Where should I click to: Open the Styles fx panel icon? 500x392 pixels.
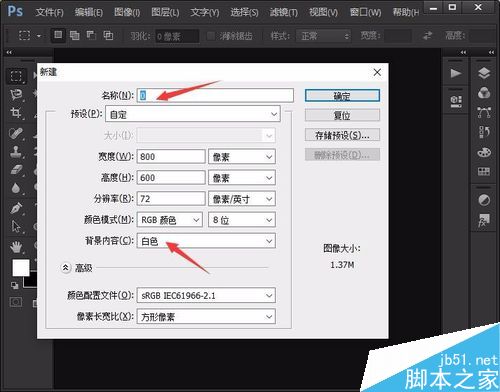coord(484,220)
